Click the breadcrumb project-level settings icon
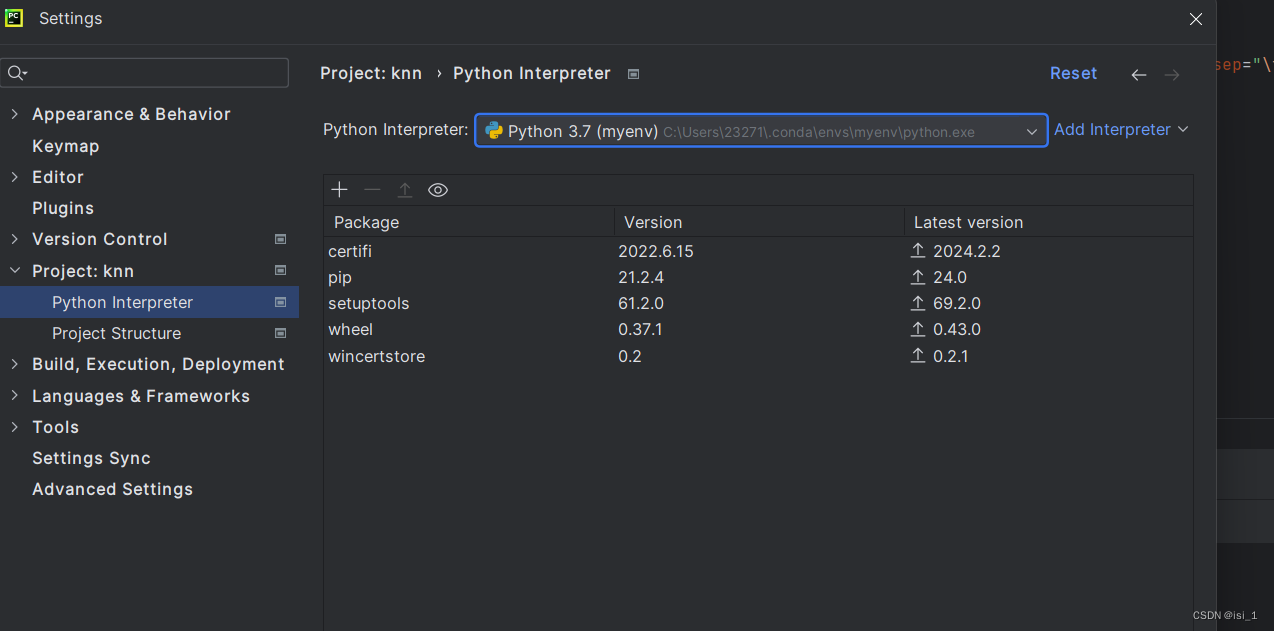Image resolution: width=1274 pixels, height=631 pixels. (x=633, y=74)
